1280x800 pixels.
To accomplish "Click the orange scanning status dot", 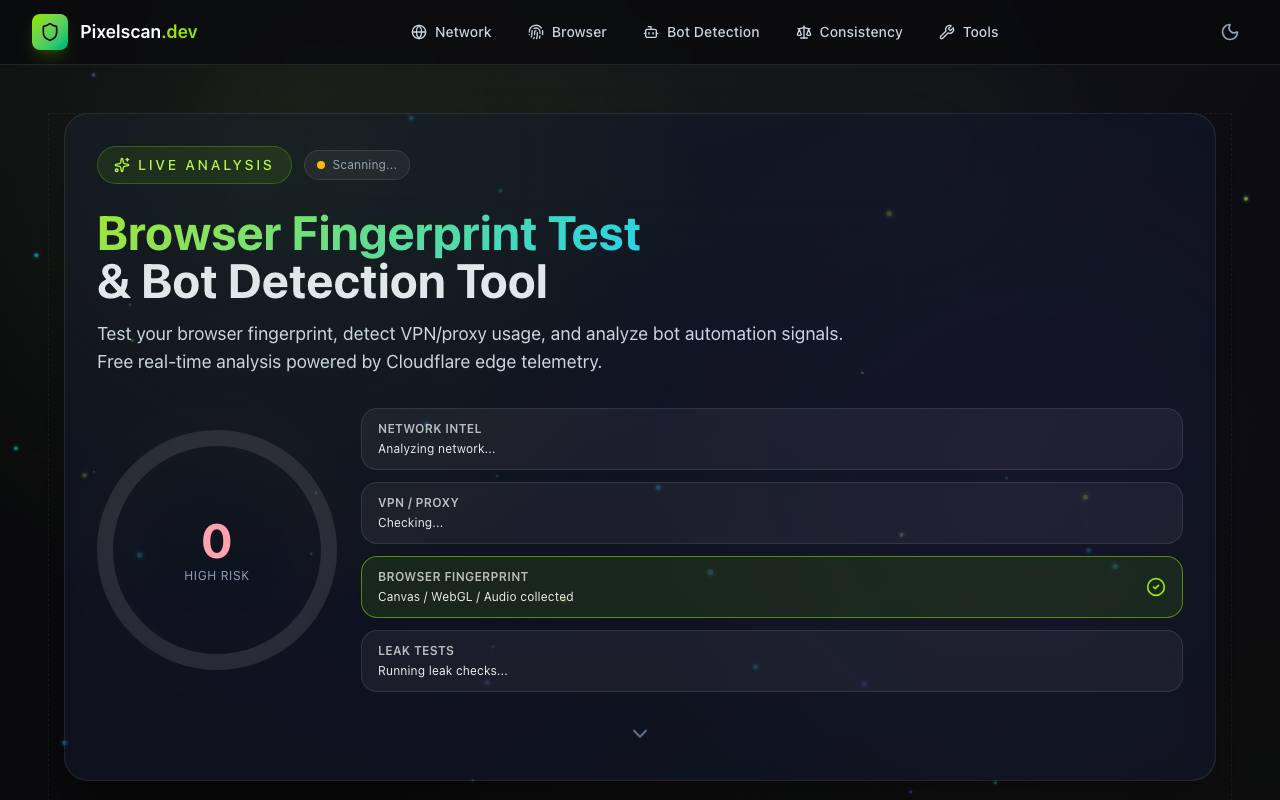I will [321, 165].
